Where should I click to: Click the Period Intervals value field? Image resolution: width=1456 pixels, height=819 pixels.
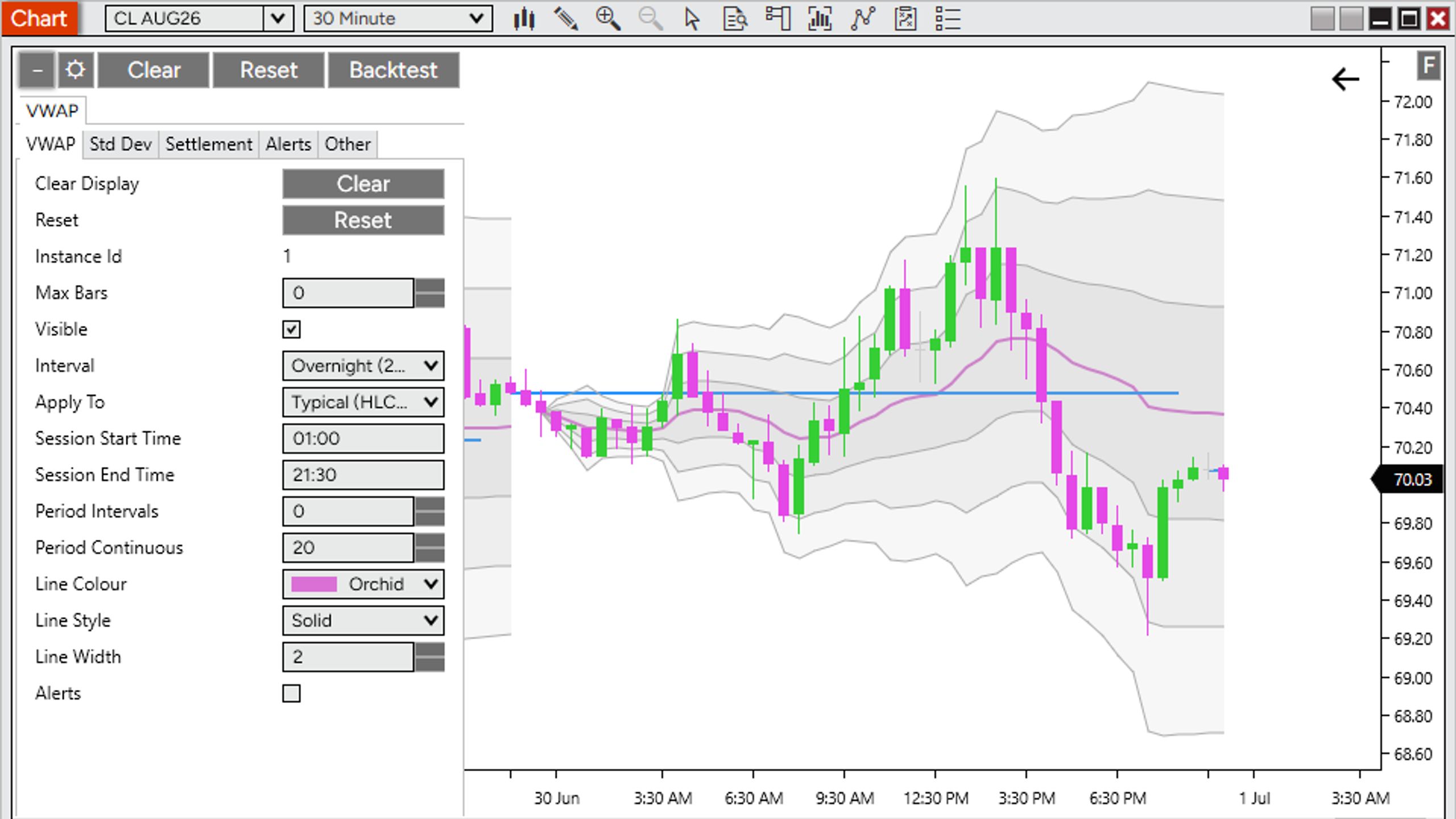pyautogui.click(x=348, y=511)
